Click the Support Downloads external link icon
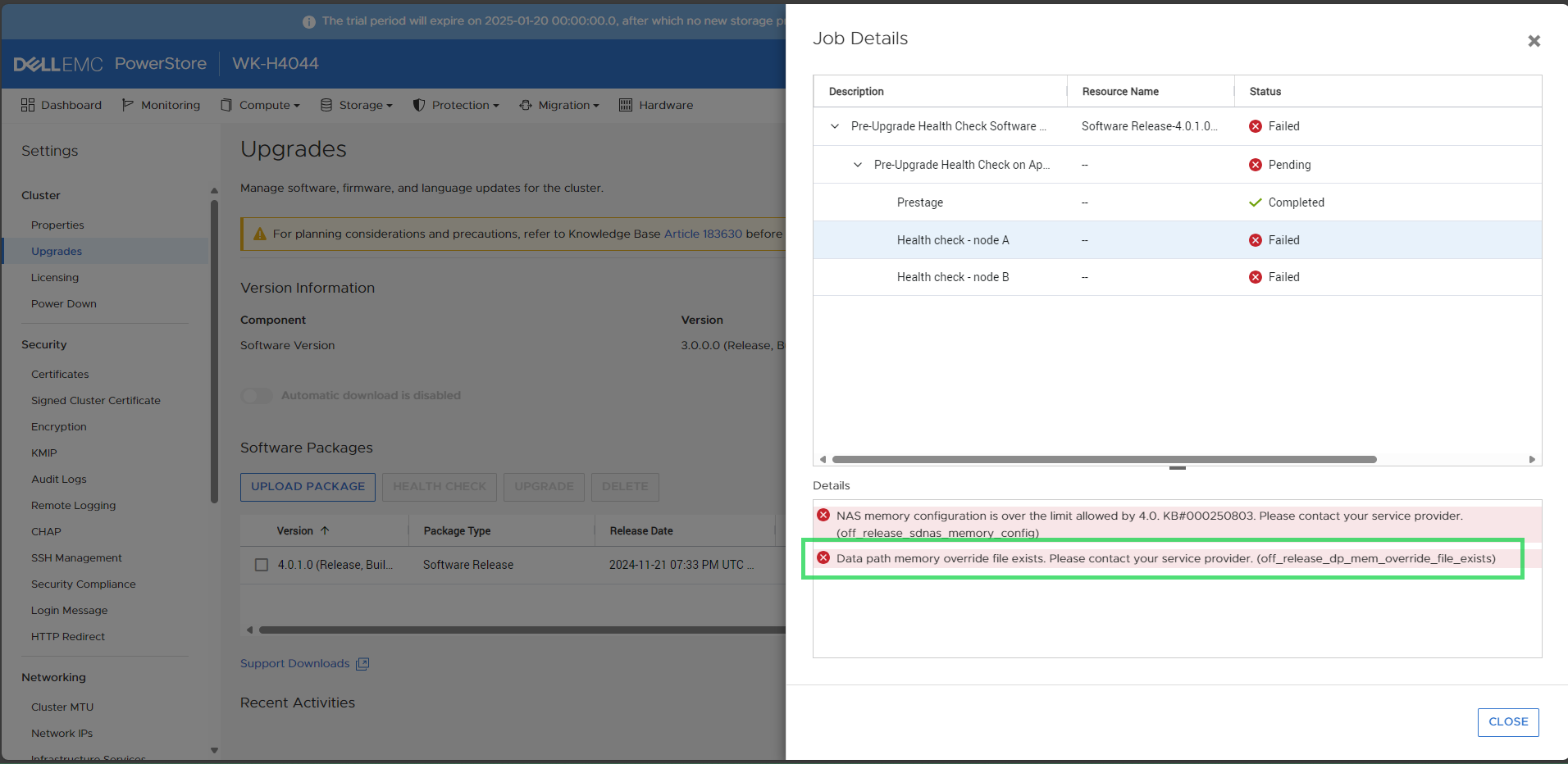This screenshot has height=764, width=1568. (362, 664)
